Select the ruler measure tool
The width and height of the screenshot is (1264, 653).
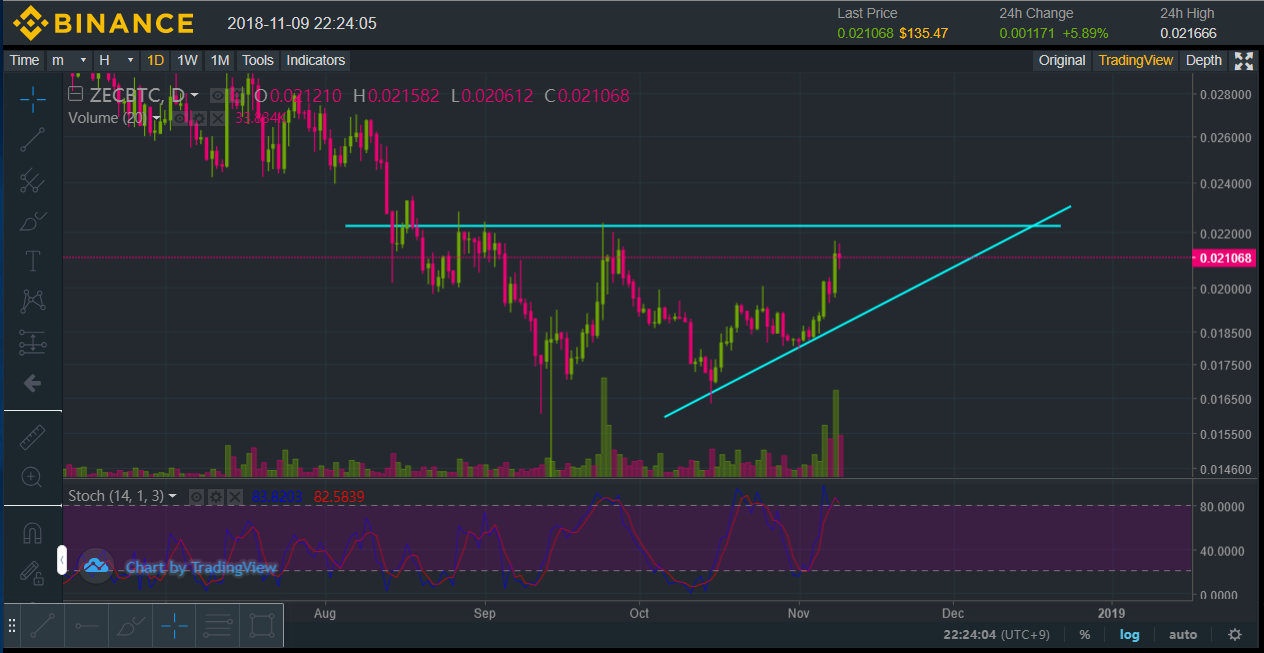pos(33,437)
